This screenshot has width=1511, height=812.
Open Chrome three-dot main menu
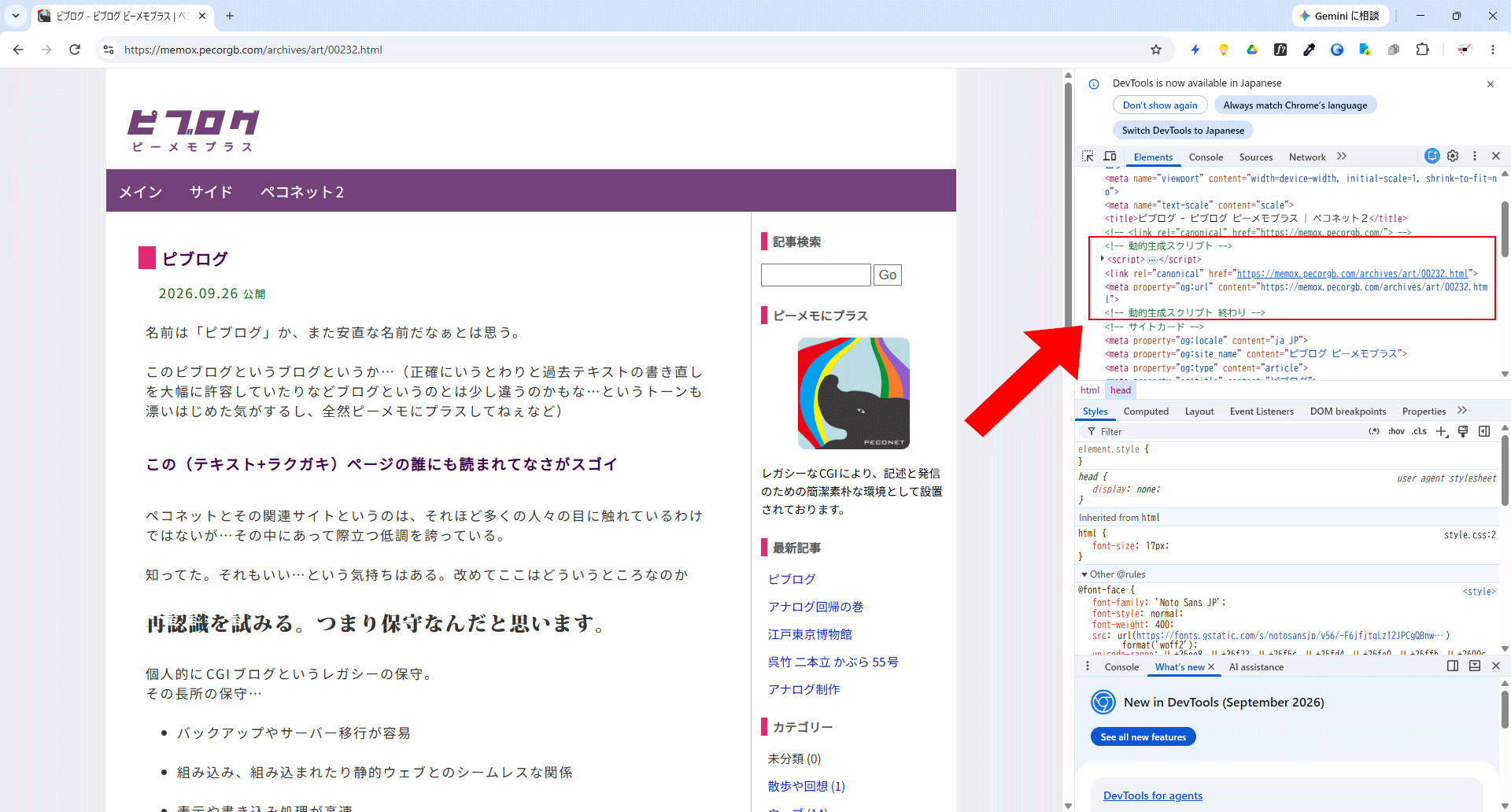pyautogui.click(x=1493, y=50)
